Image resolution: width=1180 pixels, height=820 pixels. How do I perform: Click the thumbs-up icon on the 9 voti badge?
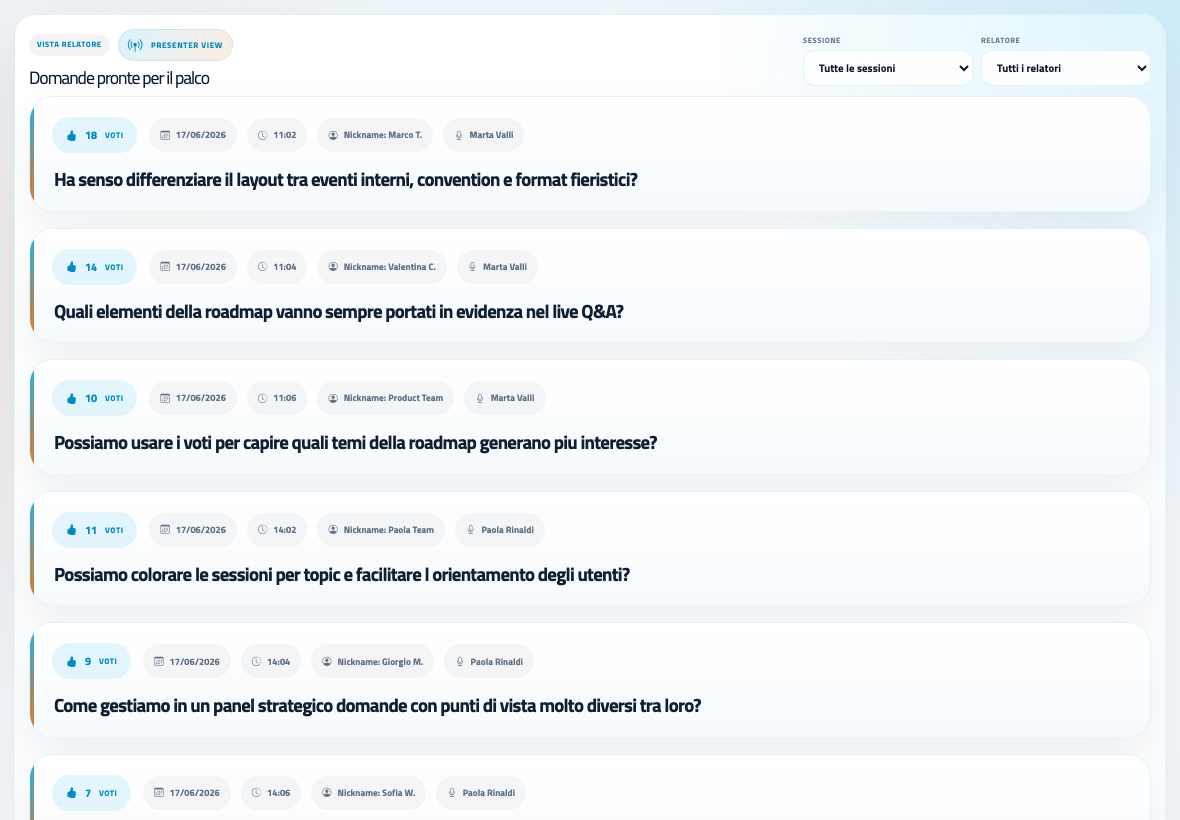[71, 662]
